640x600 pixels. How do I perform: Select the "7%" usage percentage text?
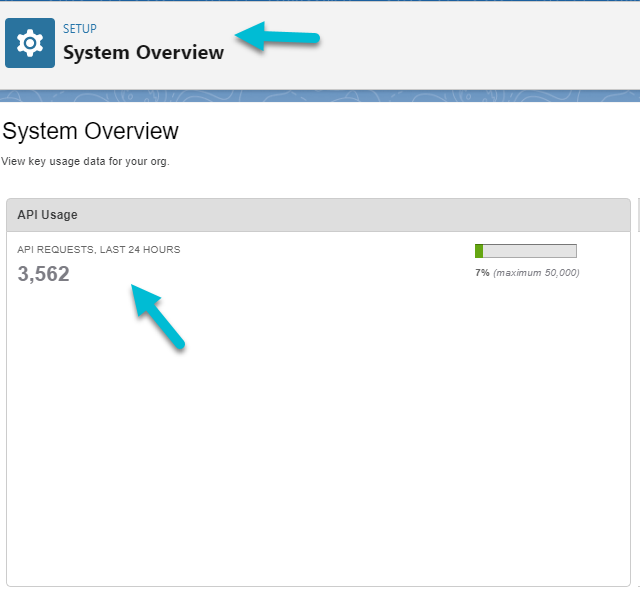pyautogui.click(x=482, y=273)
